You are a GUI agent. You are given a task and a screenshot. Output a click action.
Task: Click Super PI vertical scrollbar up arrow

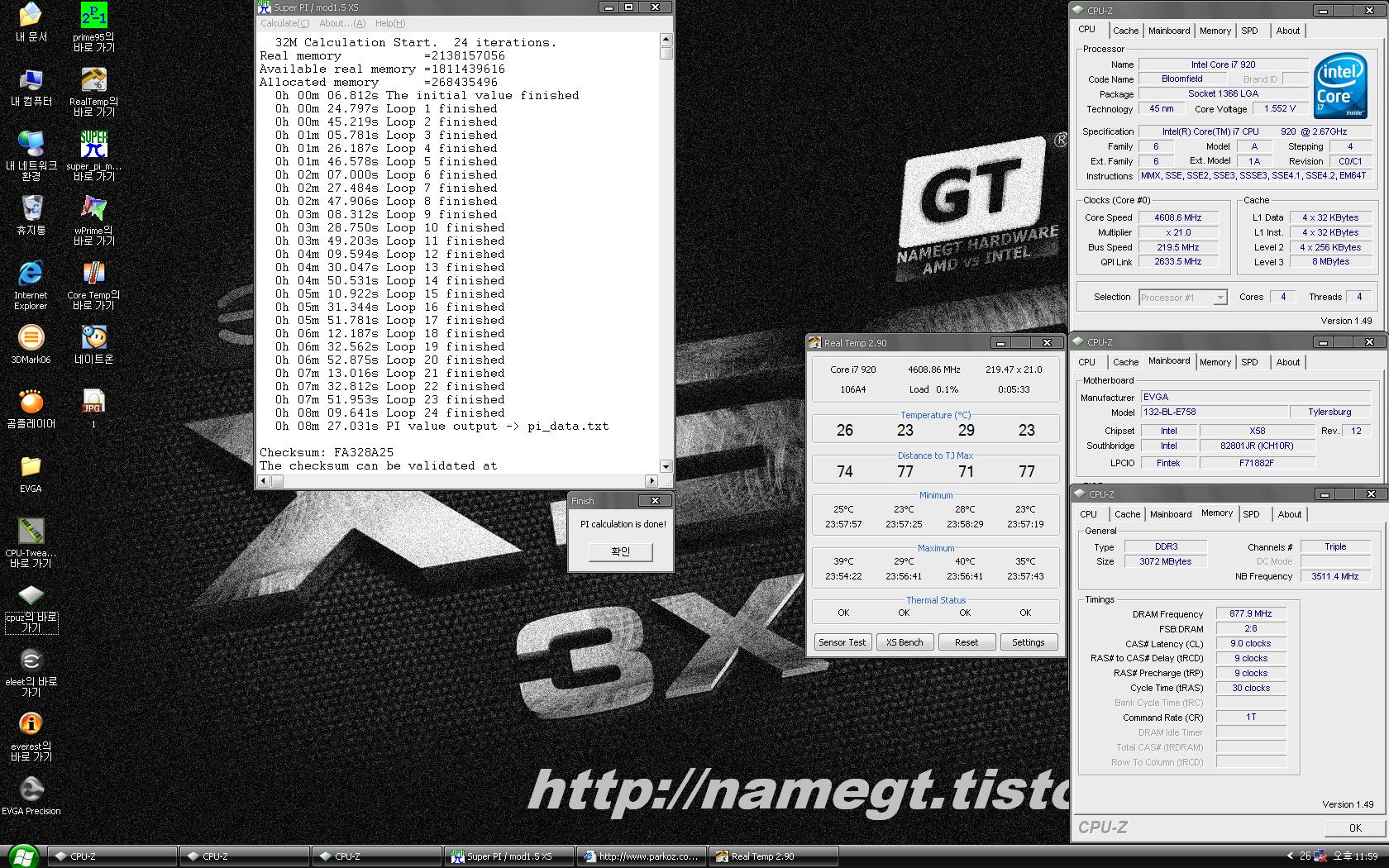coord(666,39)
